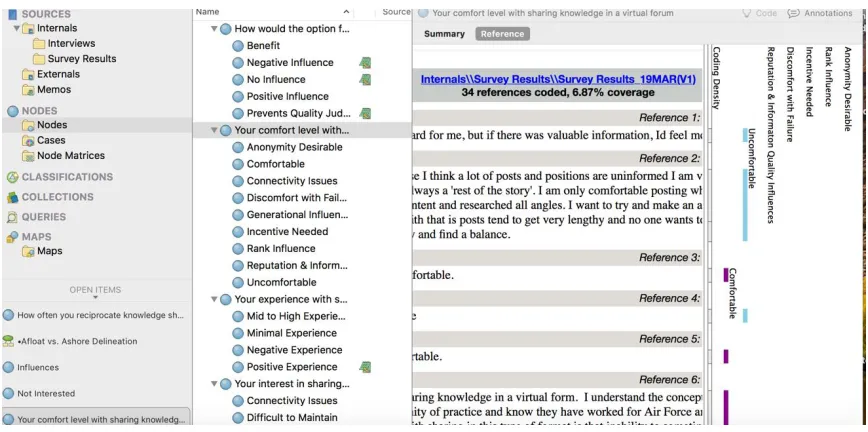Click the '34 references coded, 6.87% coverage' text
The image size is (868, 432).
[558, 92]
